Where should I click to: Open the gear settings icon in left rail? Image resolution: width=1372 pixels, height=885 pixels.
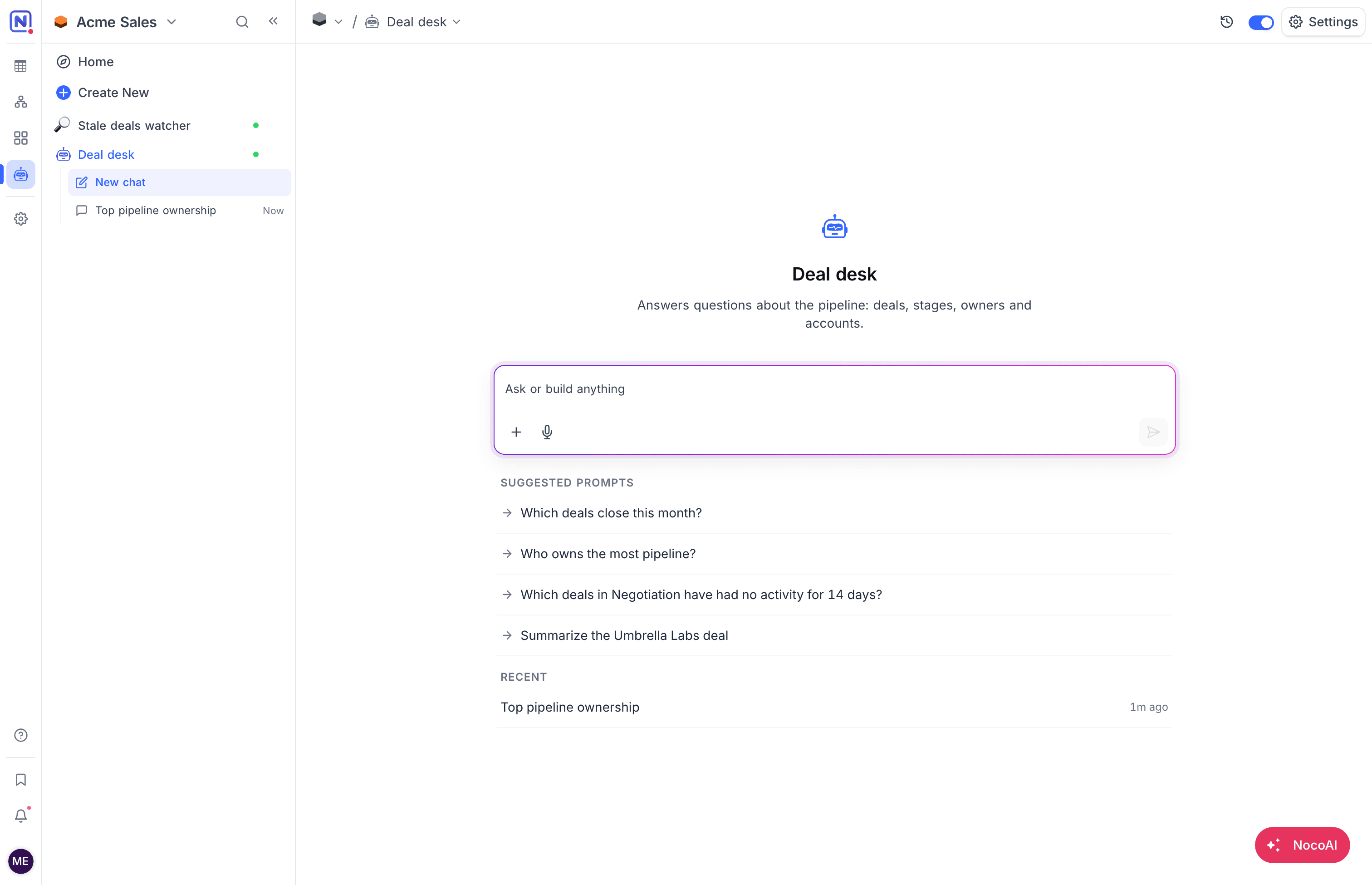pyautogui.click(x=21, y=218)
